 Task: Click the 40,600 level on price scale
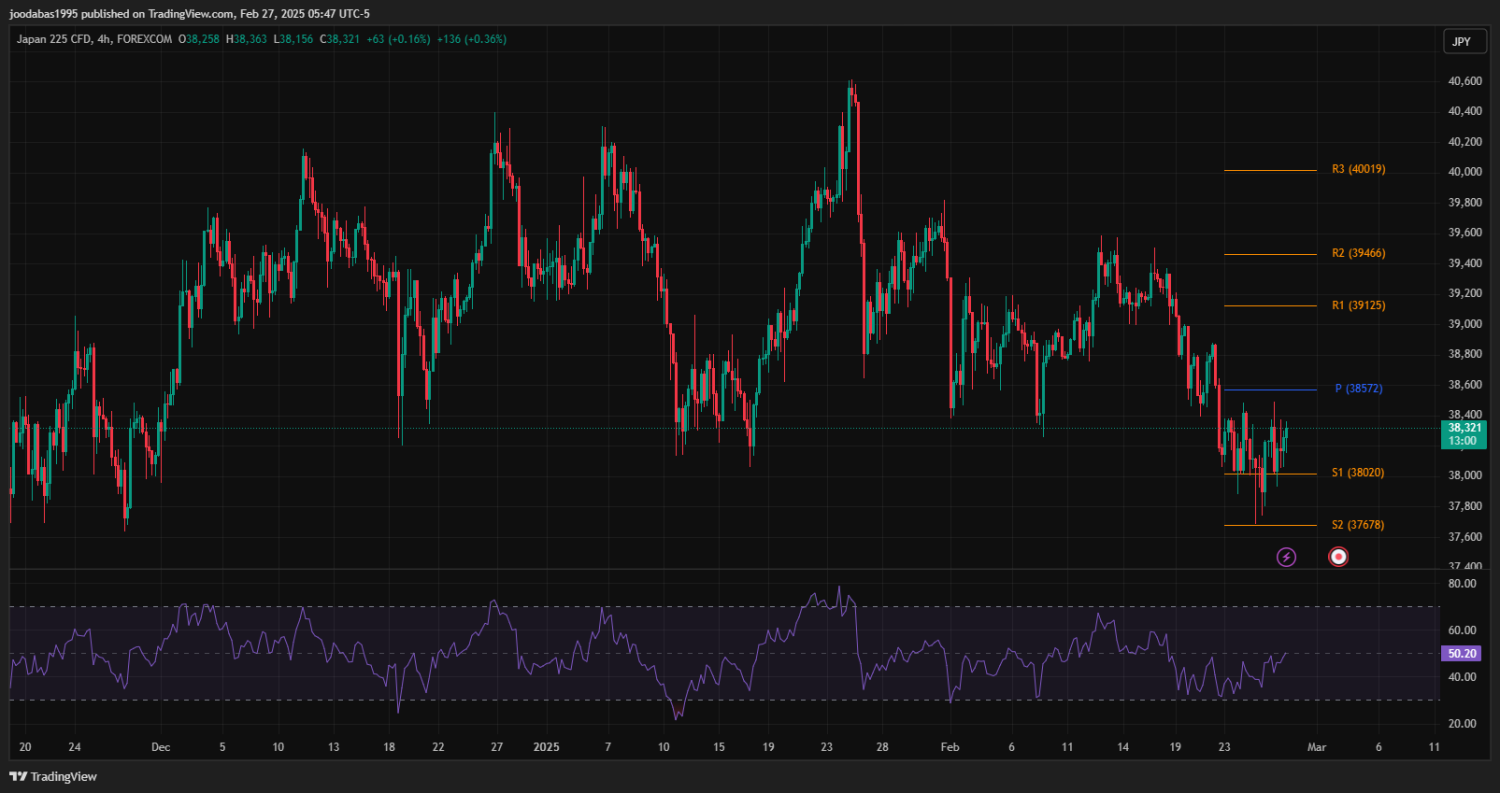[1464, 81]
